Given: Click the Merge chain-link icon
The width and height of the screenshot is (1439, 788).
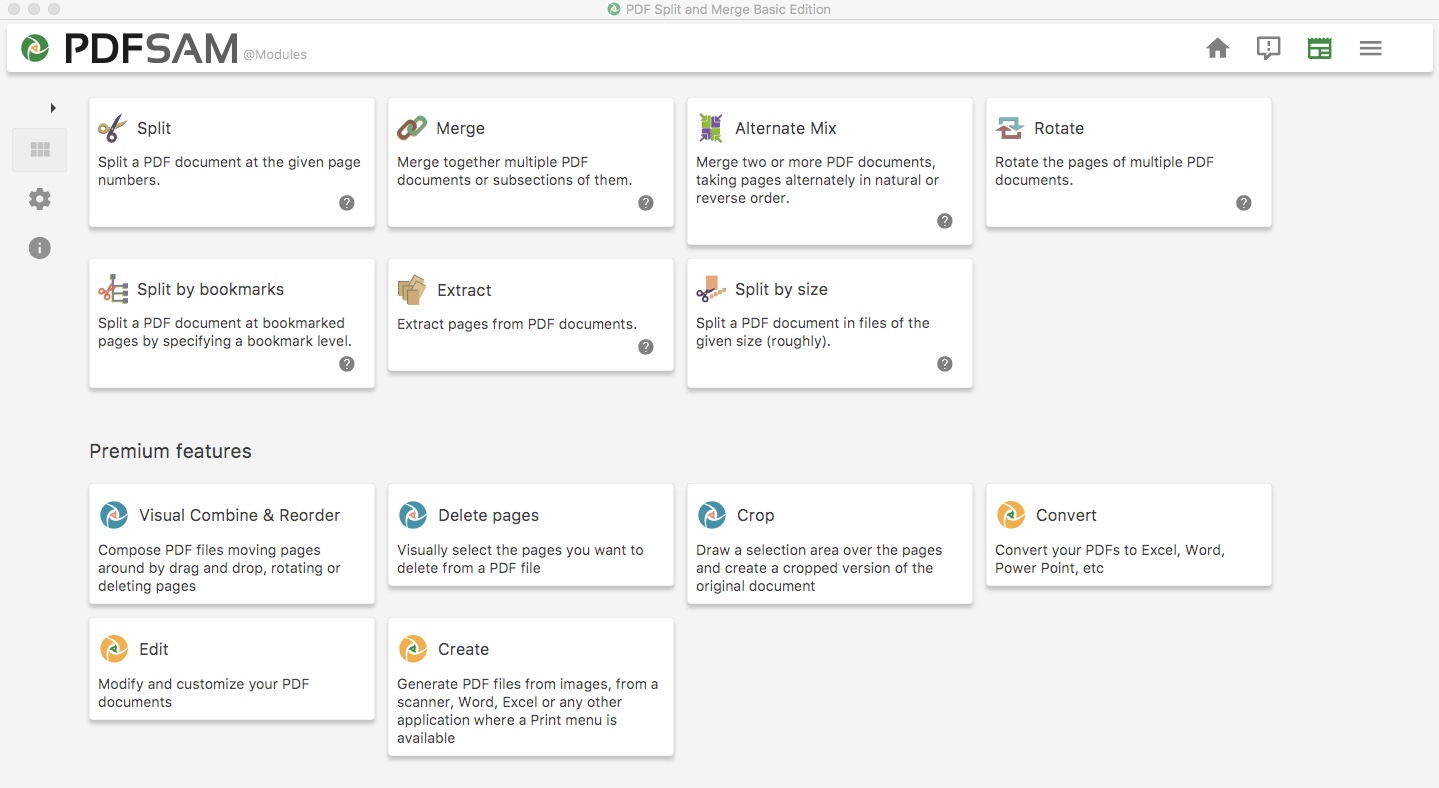Looking at the screenshot, I should click(412, 128).
